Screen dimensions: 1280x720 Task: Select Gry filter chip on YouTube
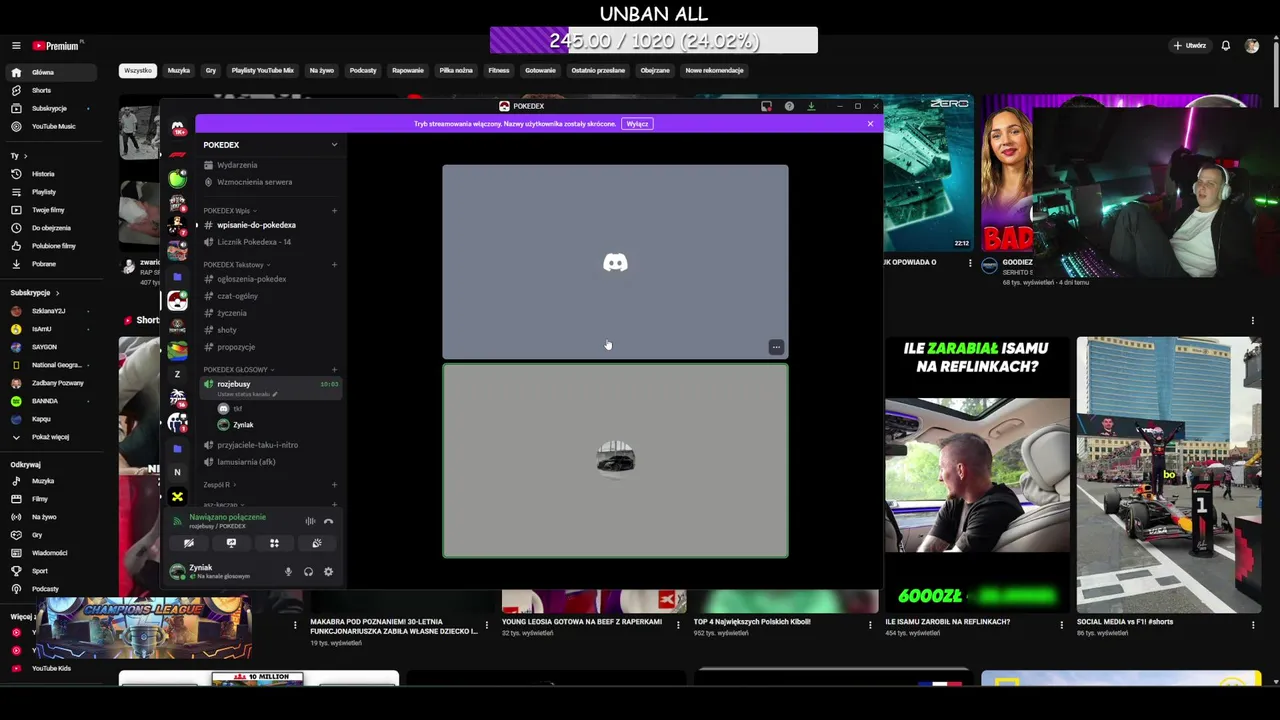(x=211, y=71)
